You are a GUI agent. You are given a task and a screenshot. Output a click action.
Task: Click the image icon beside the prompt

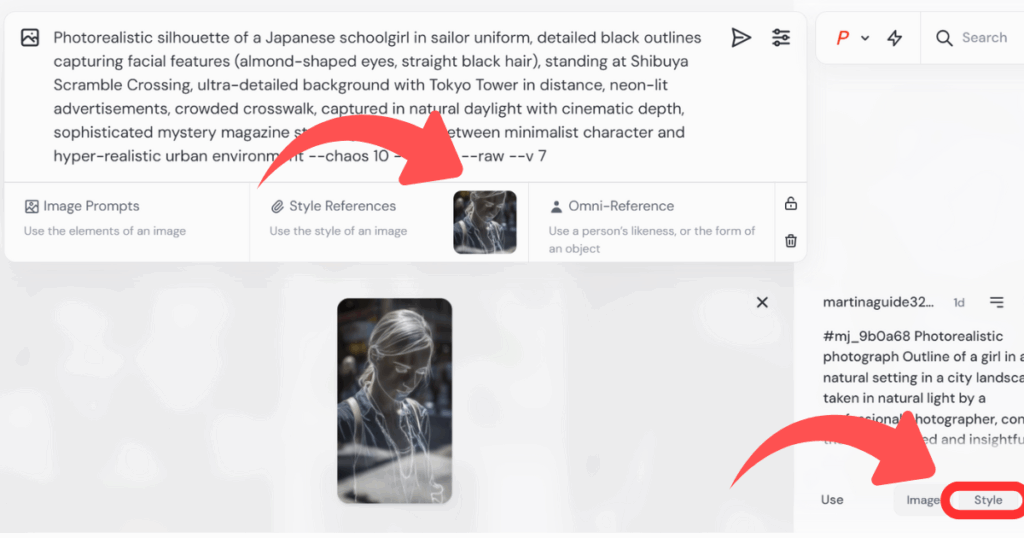(x=30, y=37)
